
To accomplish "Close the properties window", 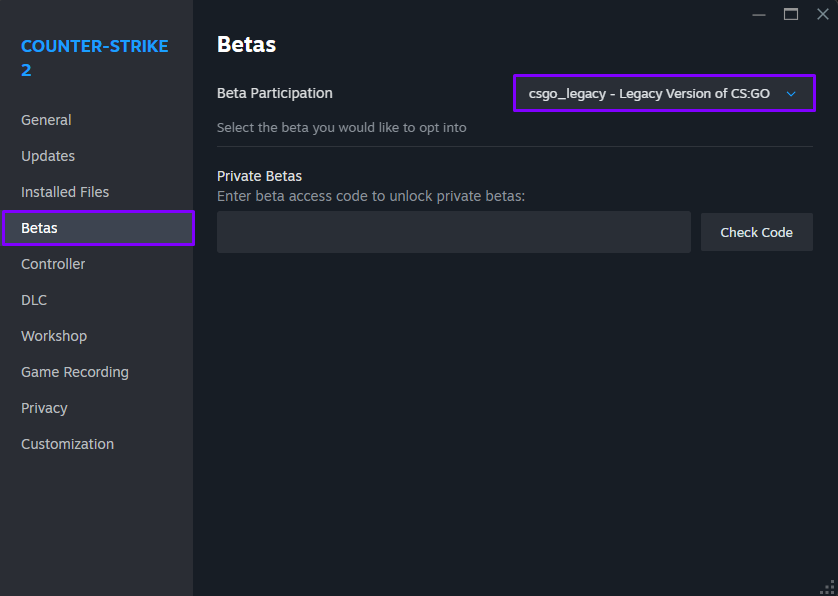I will 823,14.
